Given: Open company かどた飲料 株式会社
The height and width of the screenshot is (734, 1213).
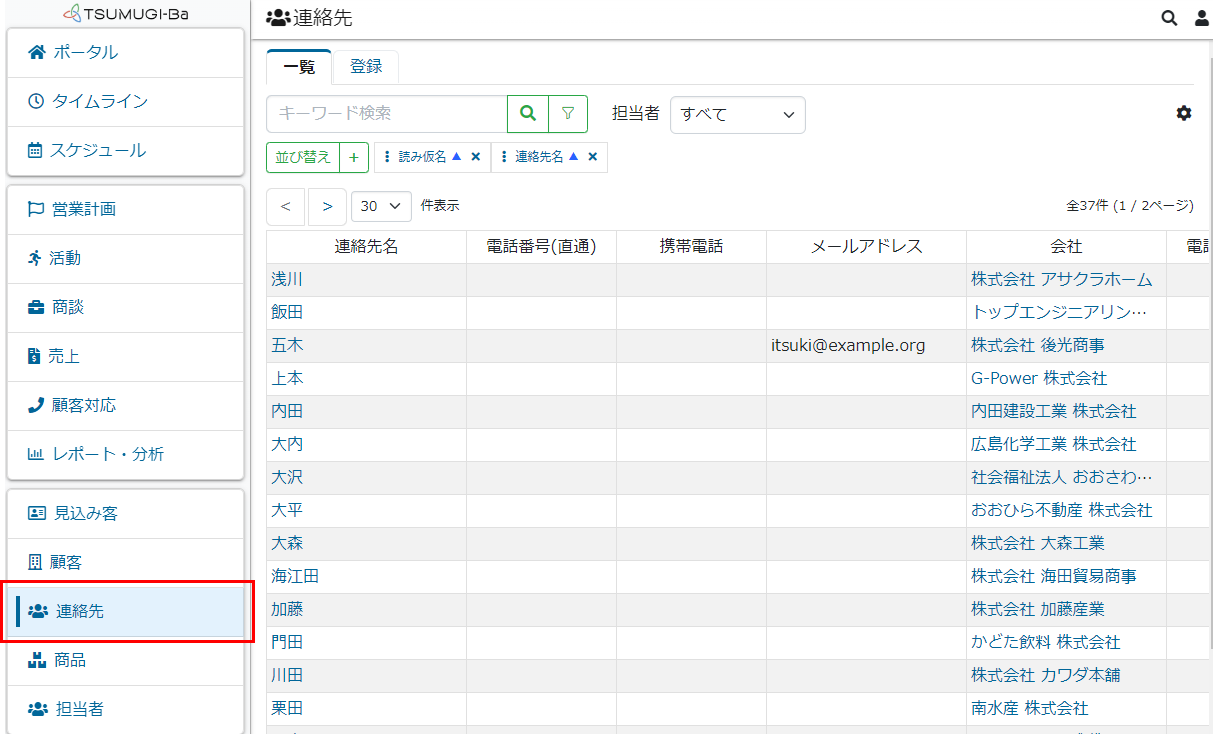Looking at the screenshot, I should click(1045, 643).
